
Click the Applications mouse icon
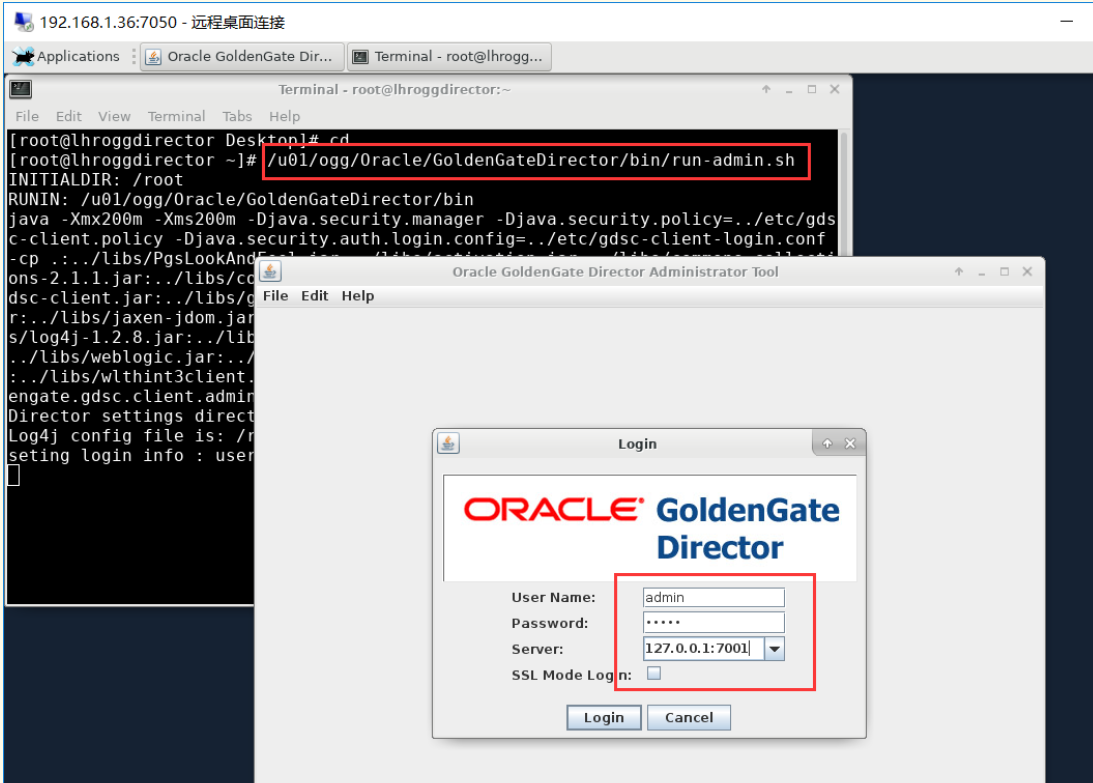click(x=24, y=56)
